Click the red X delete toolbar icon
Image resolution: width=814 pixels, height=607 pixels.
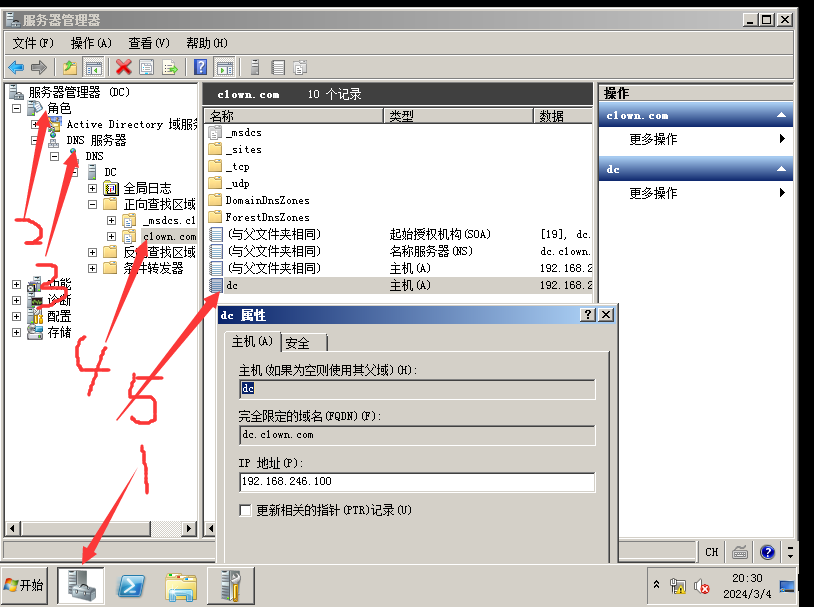[123, 67]
